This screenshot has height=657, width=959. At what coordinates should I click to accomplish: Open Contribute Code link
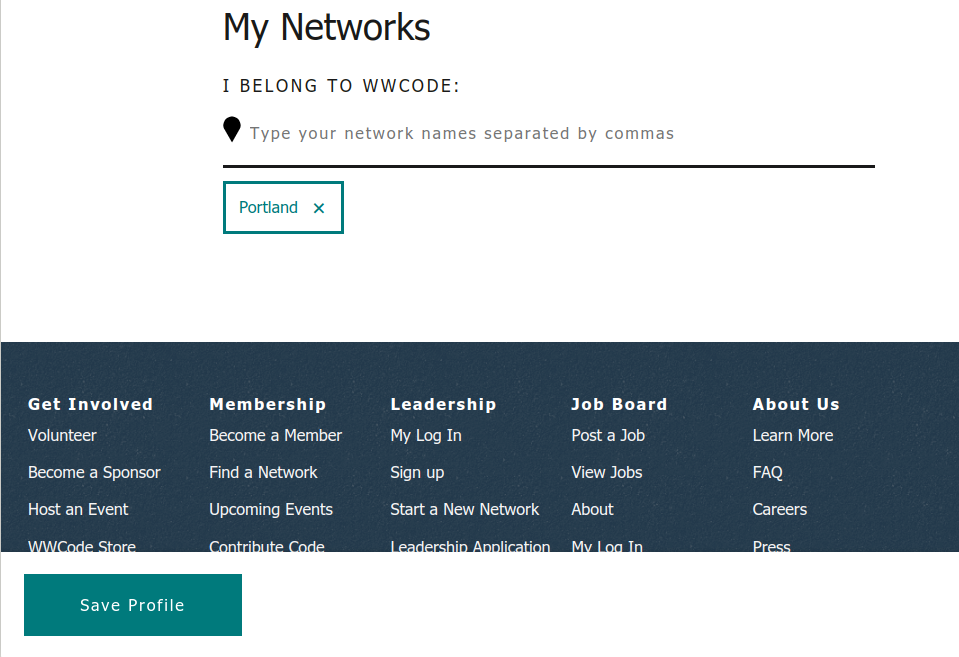pos(267,545)
